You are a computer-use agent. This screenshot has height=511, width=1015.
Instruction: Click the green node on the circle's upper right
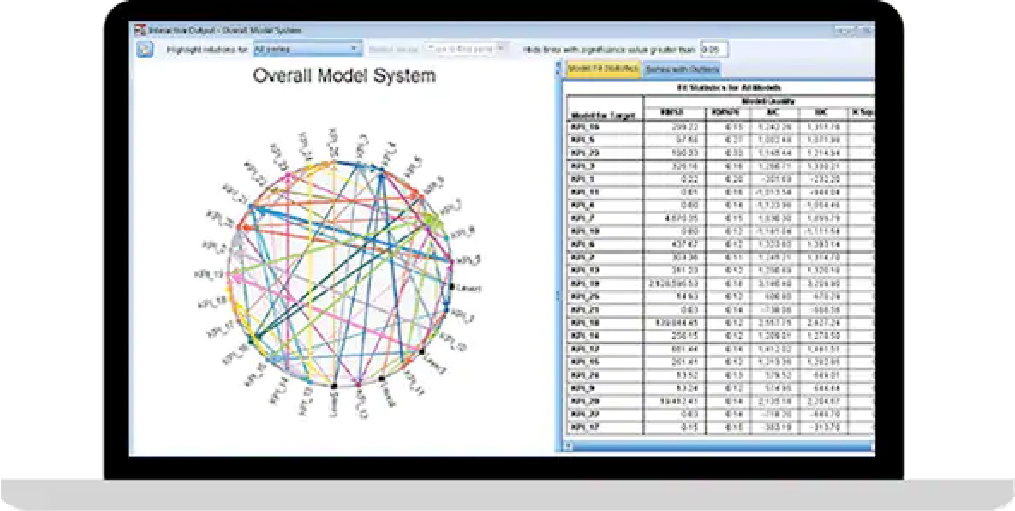429,217
